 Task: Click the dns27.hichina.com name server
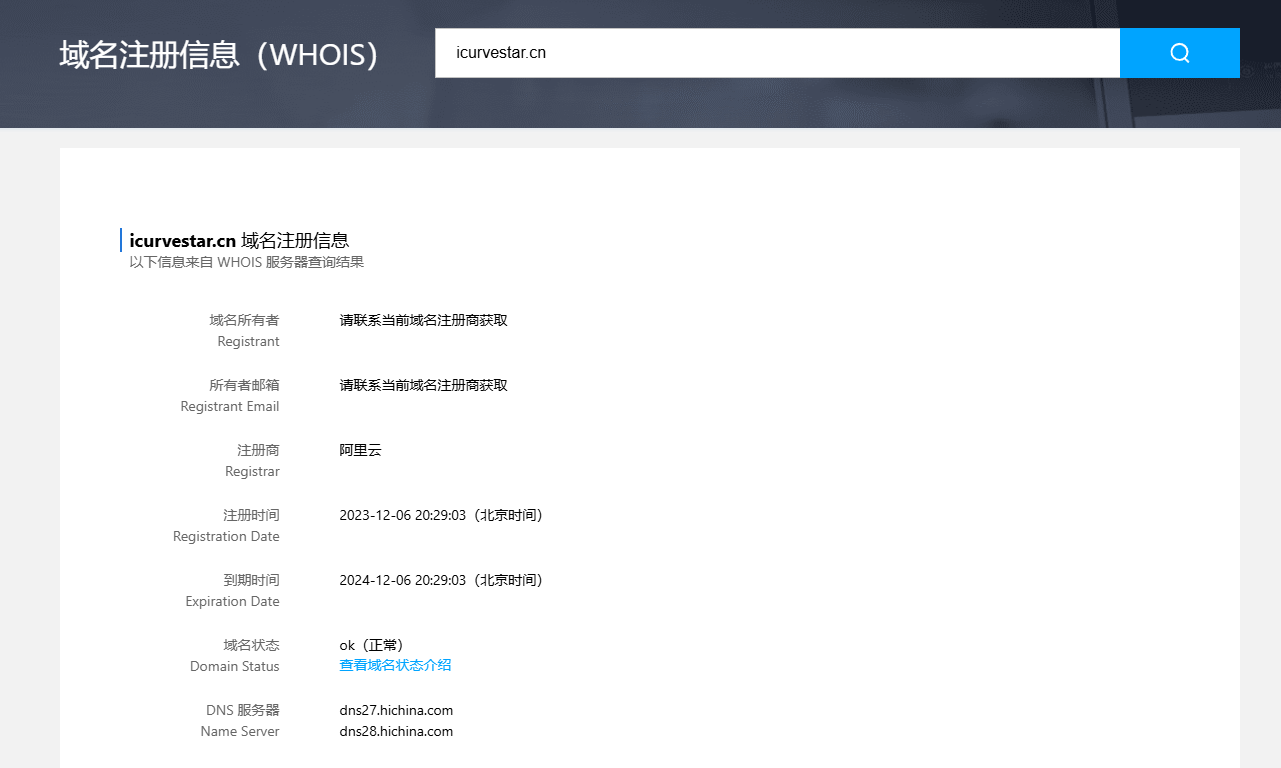pyautogui.click(x=396, y=710)
